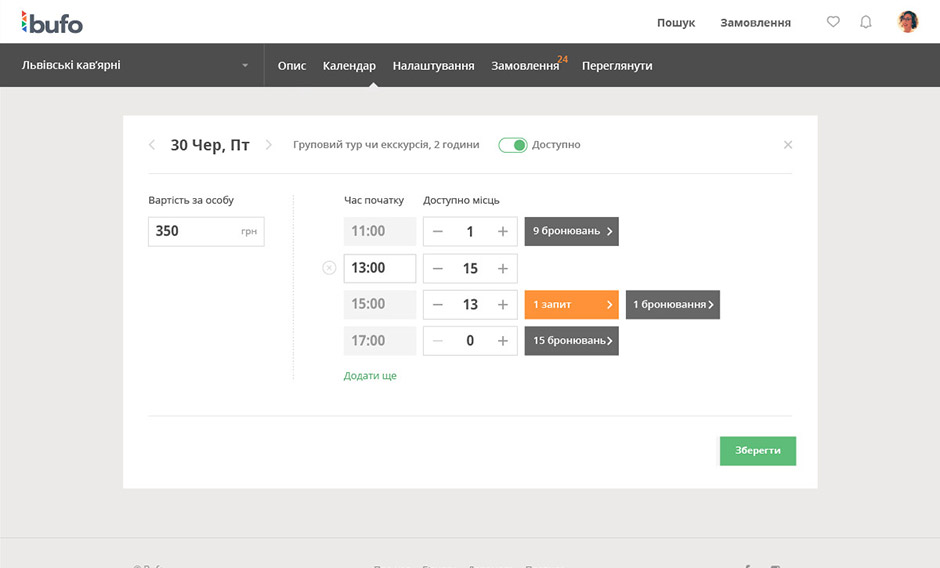Click the Додати ще link

[370, 376]
